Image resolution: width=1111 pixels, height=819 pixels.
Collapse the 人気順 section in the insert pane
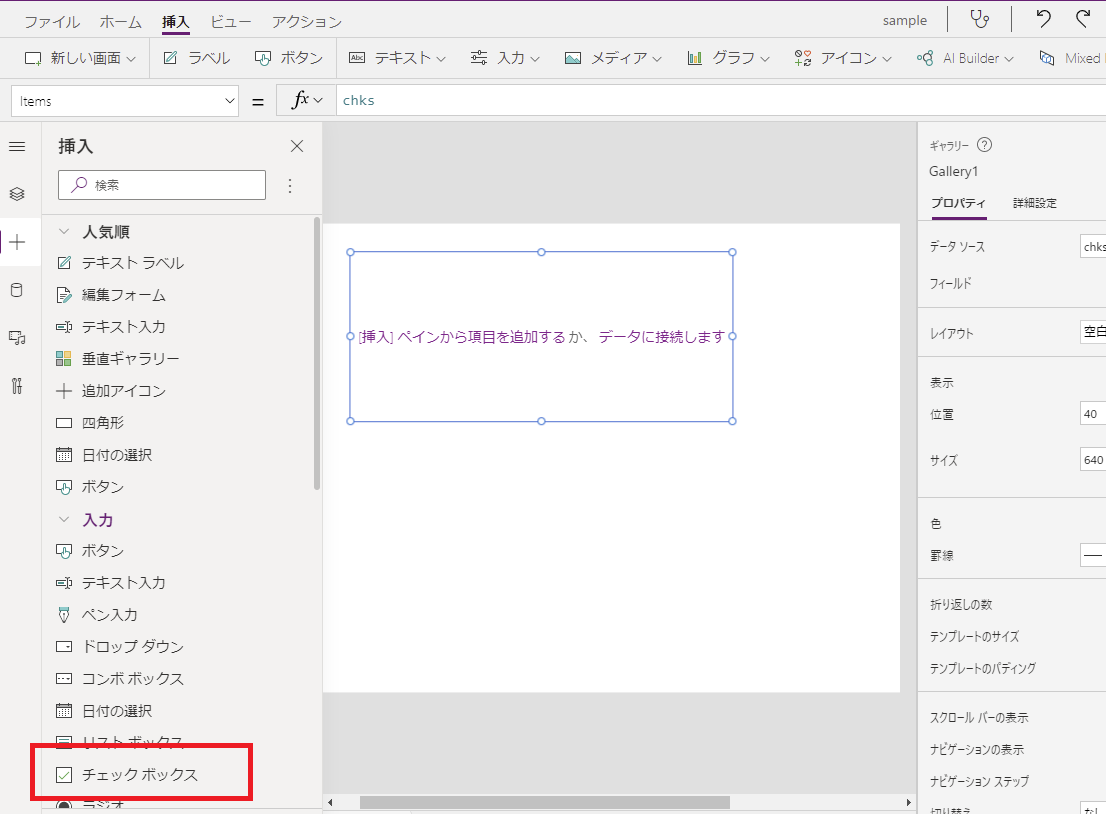(x=64, y=231)
